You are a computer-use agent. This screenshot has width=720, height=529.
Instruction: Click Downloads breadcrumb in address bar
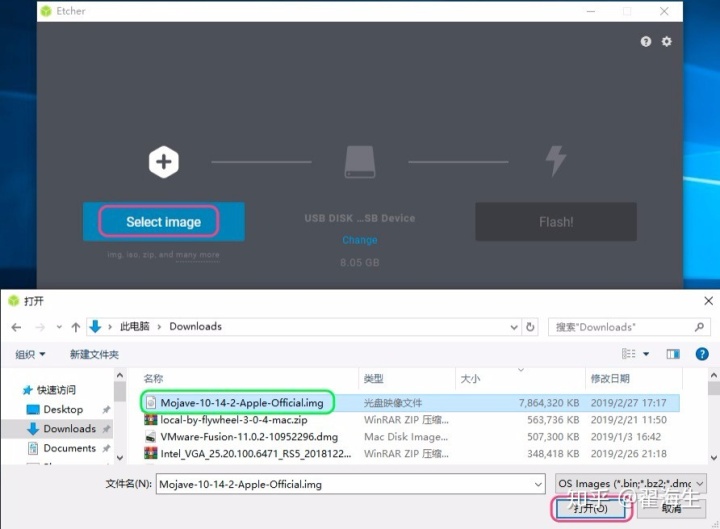coord(196,326)
